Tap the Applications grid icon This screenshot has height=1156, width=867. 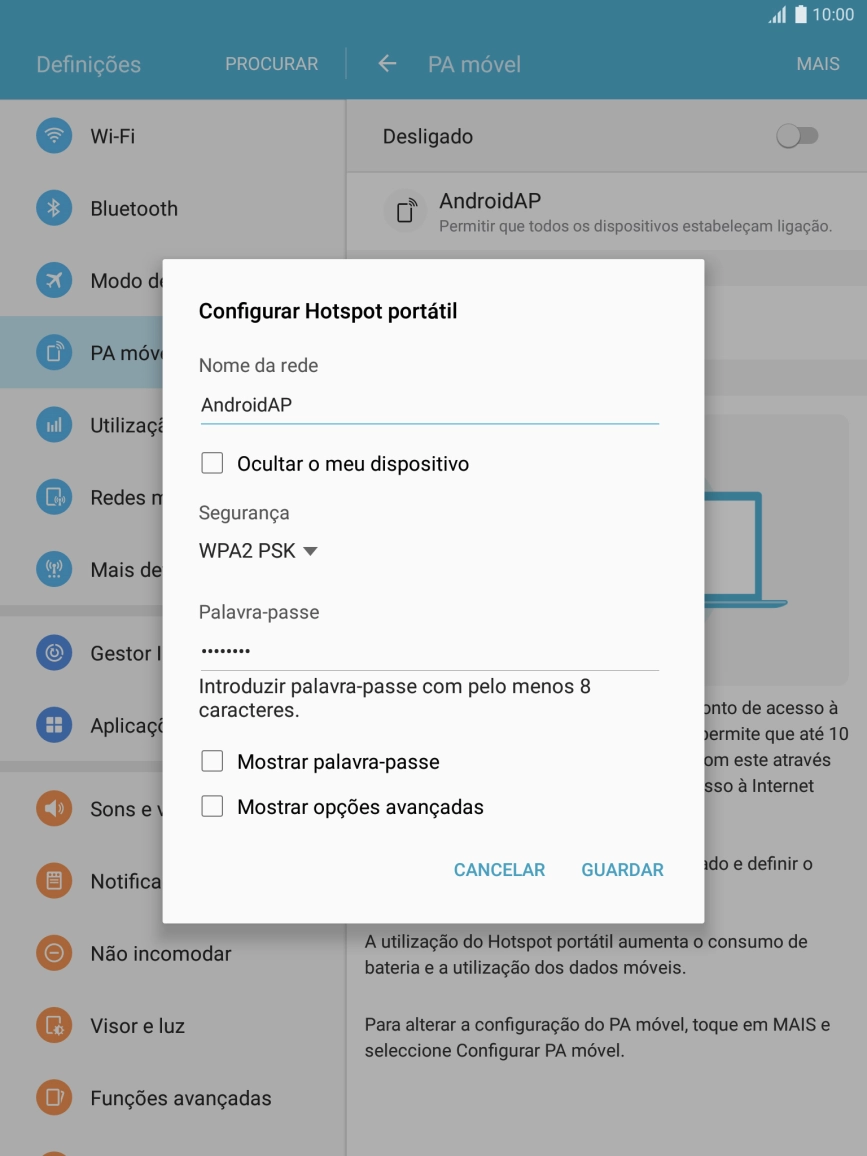click(x=54, y=725)
